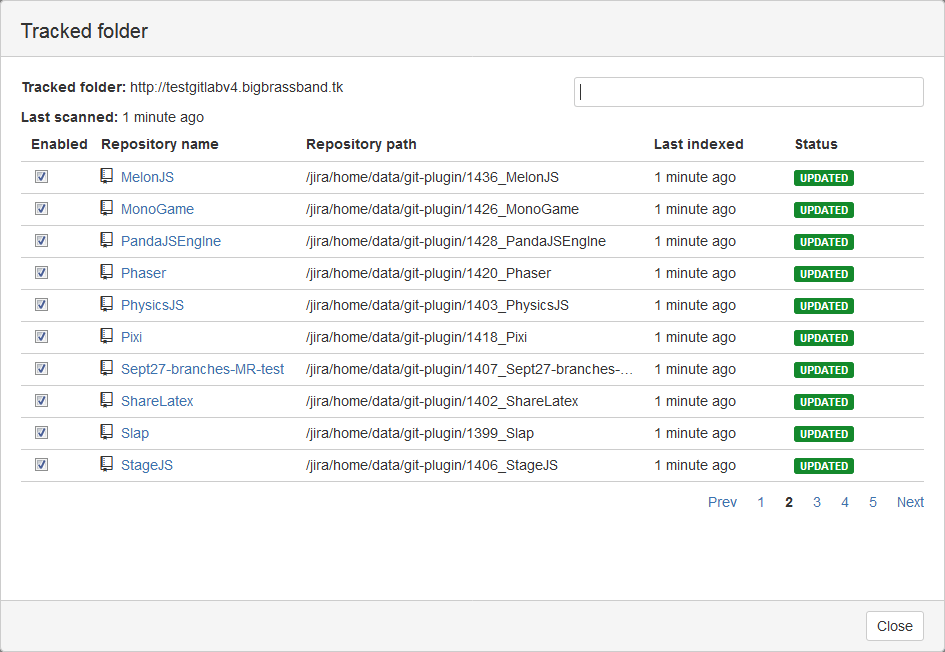Click the path /jira/home/data/git-plugin/1403_PhysicsJS
The width and height of the screenshot is (945, 652).
(437, 305)
